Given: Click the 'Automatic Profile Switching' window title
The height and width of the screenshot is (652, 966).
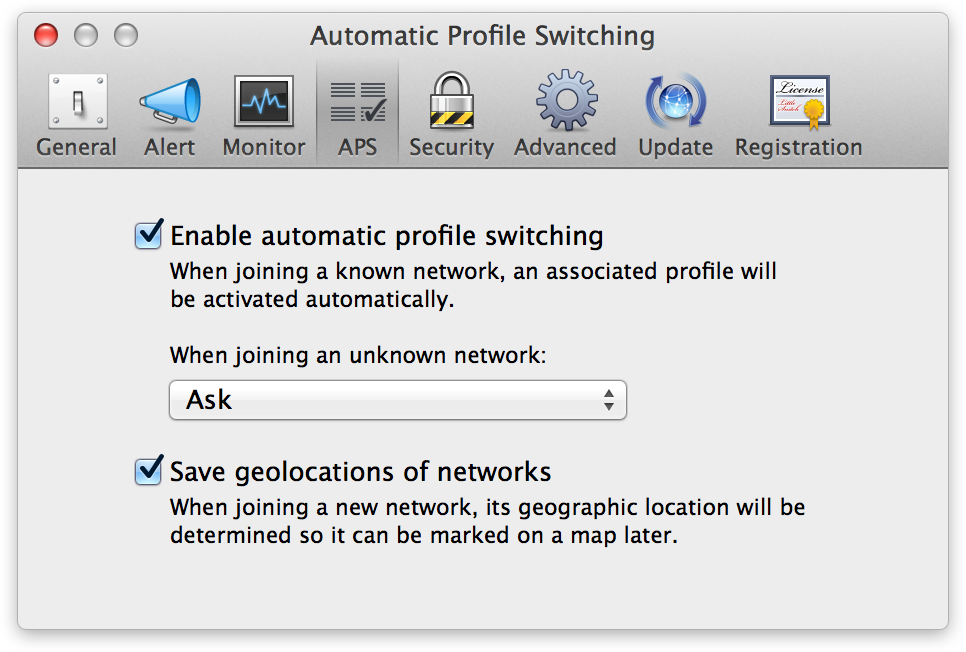Looking at the screenshot, I should [x=482, y=37].
